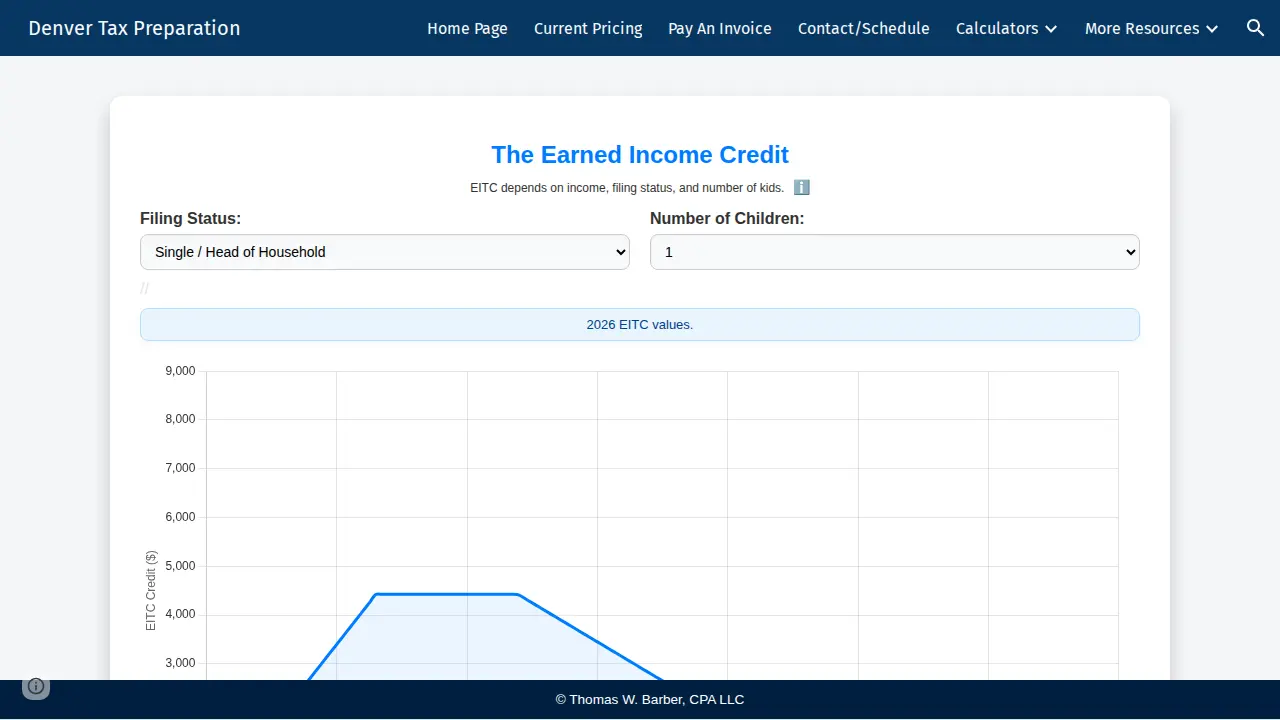Screen dimensions: 1280x720
Task: Open the site search magnifier icon
Action: coord(1255,28)
